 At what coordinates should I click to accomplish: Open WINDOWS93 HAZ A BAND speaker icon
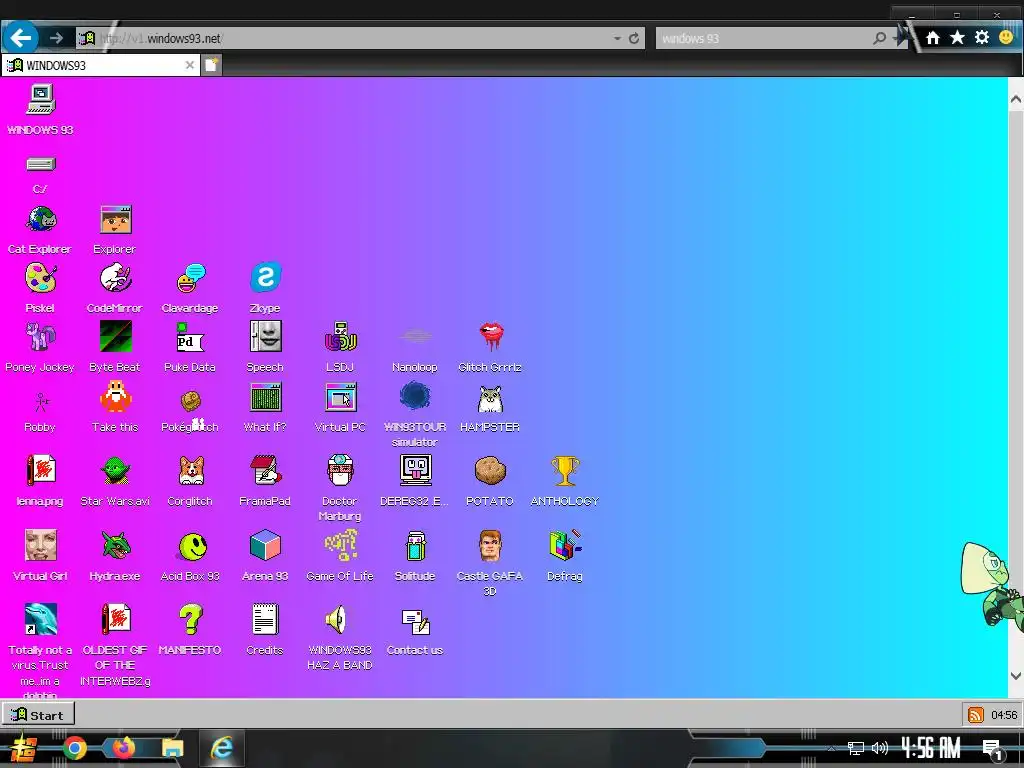pos(338,620)
